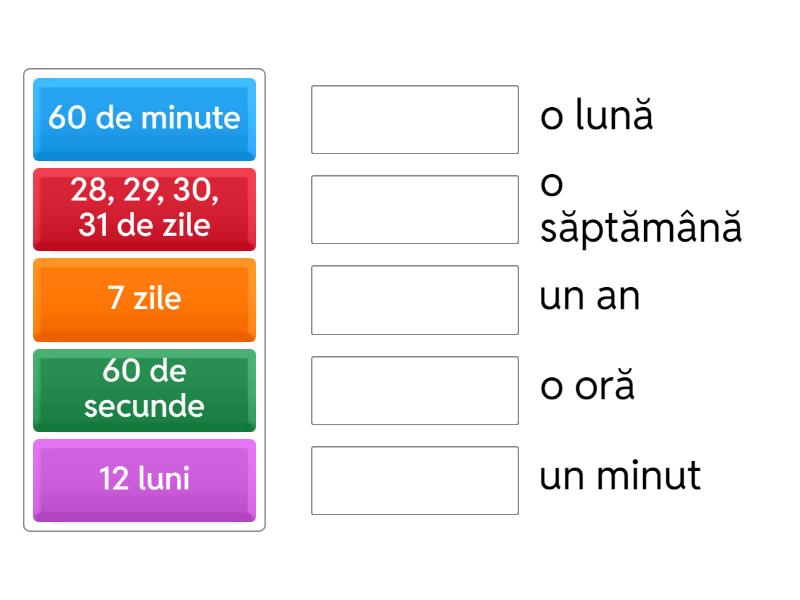This screenshot has width=800, height=600.
Task: Click the "7 zile" tile
Action: (144, 299)
